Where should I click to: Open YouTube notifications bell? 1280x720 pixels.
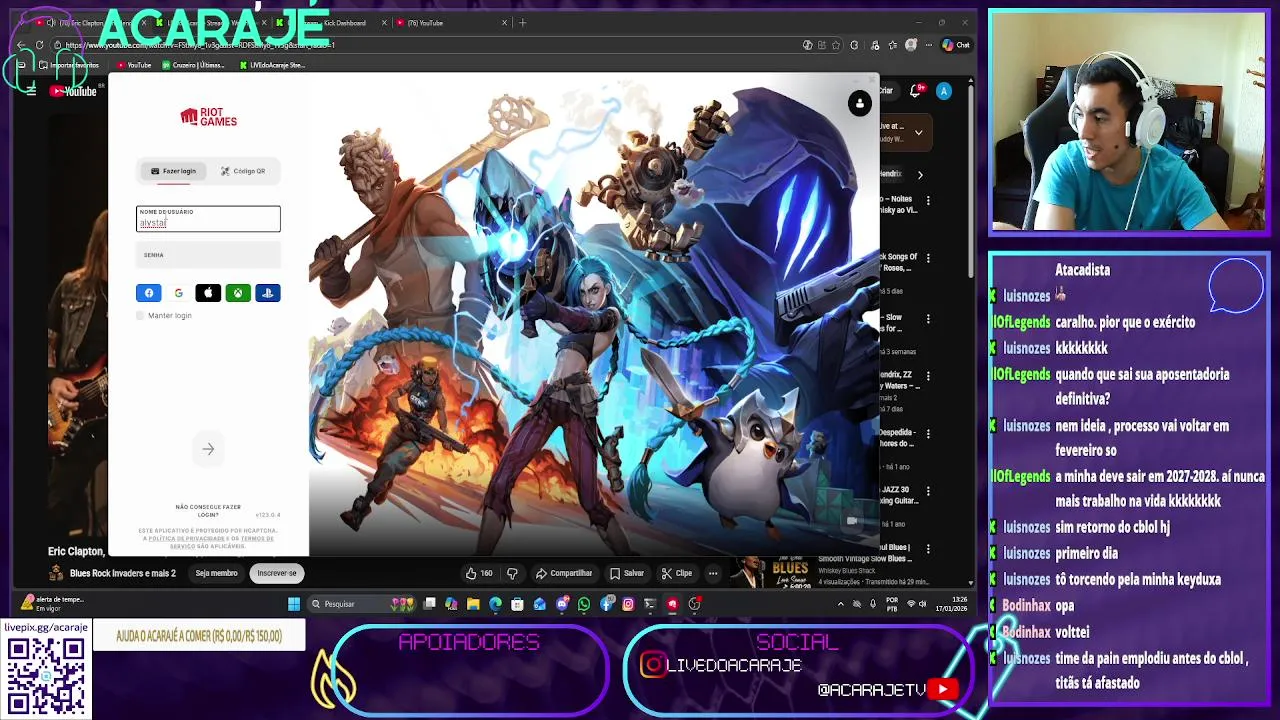pyautogui.click(x=916, y=91)
